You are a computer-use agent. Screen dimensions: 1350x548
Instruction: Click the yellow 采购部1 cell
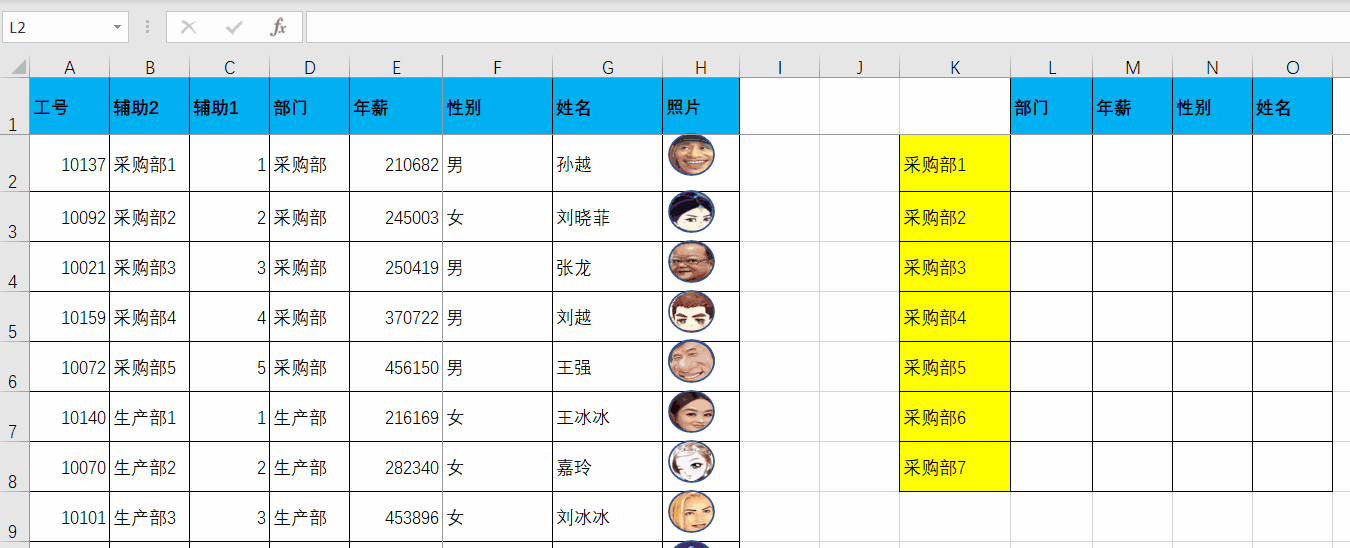[955, 165]
